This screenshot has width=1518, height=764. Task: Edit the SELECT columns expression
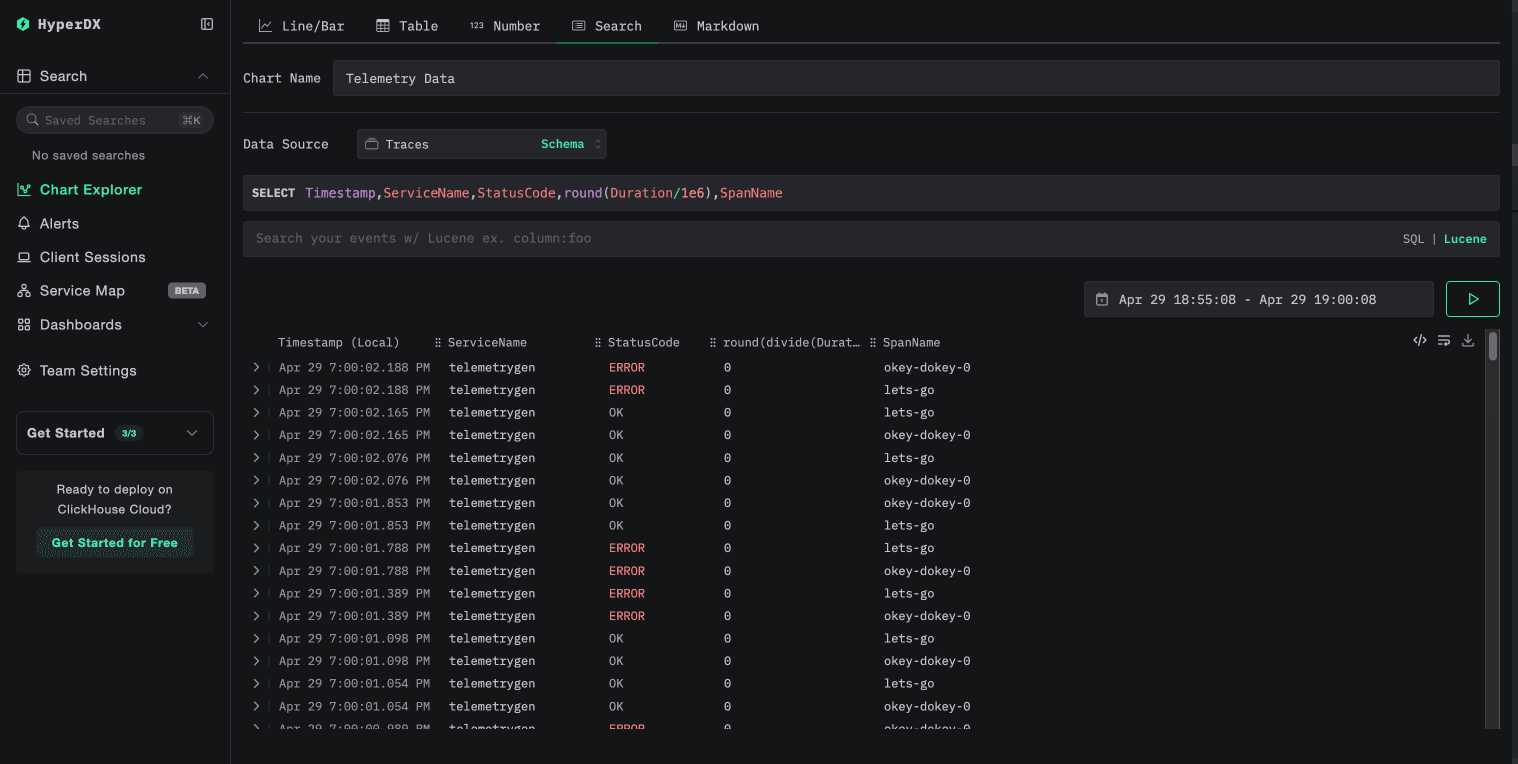[871, 193]
